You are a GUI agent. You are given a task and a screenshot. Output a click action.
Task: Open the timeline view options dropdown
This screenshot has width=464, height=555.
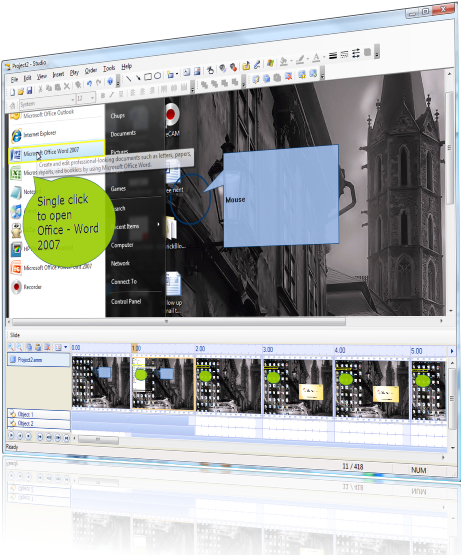[x=65, y=347]
